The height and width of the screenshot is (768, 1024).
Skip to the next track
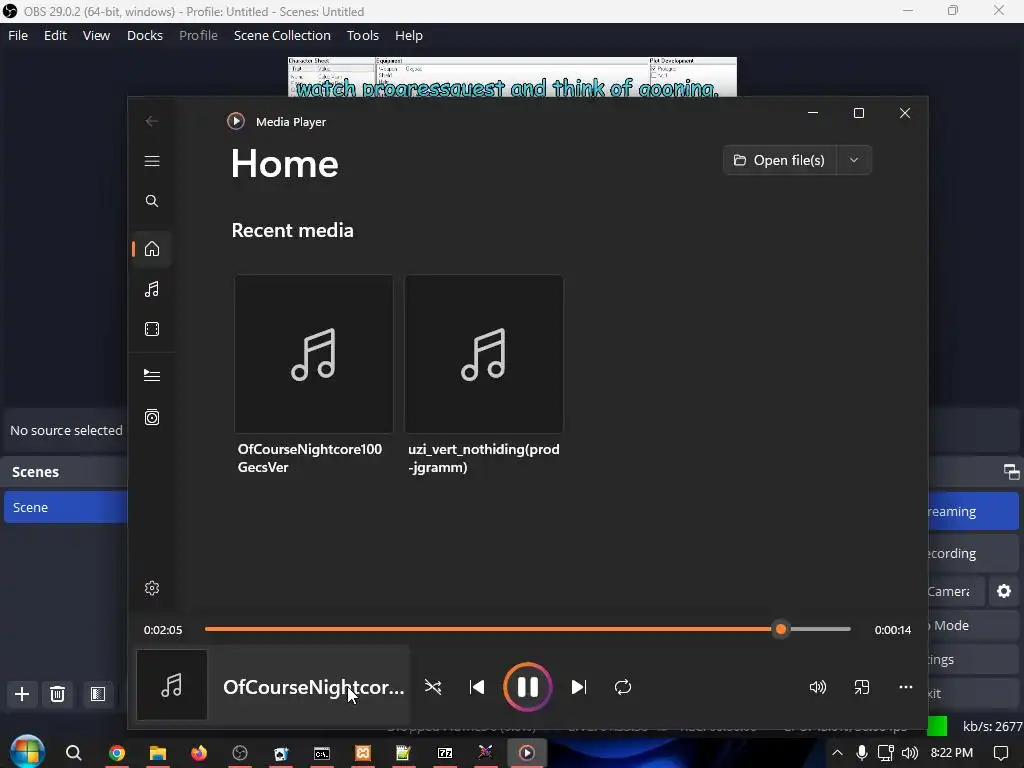[579, 687]
